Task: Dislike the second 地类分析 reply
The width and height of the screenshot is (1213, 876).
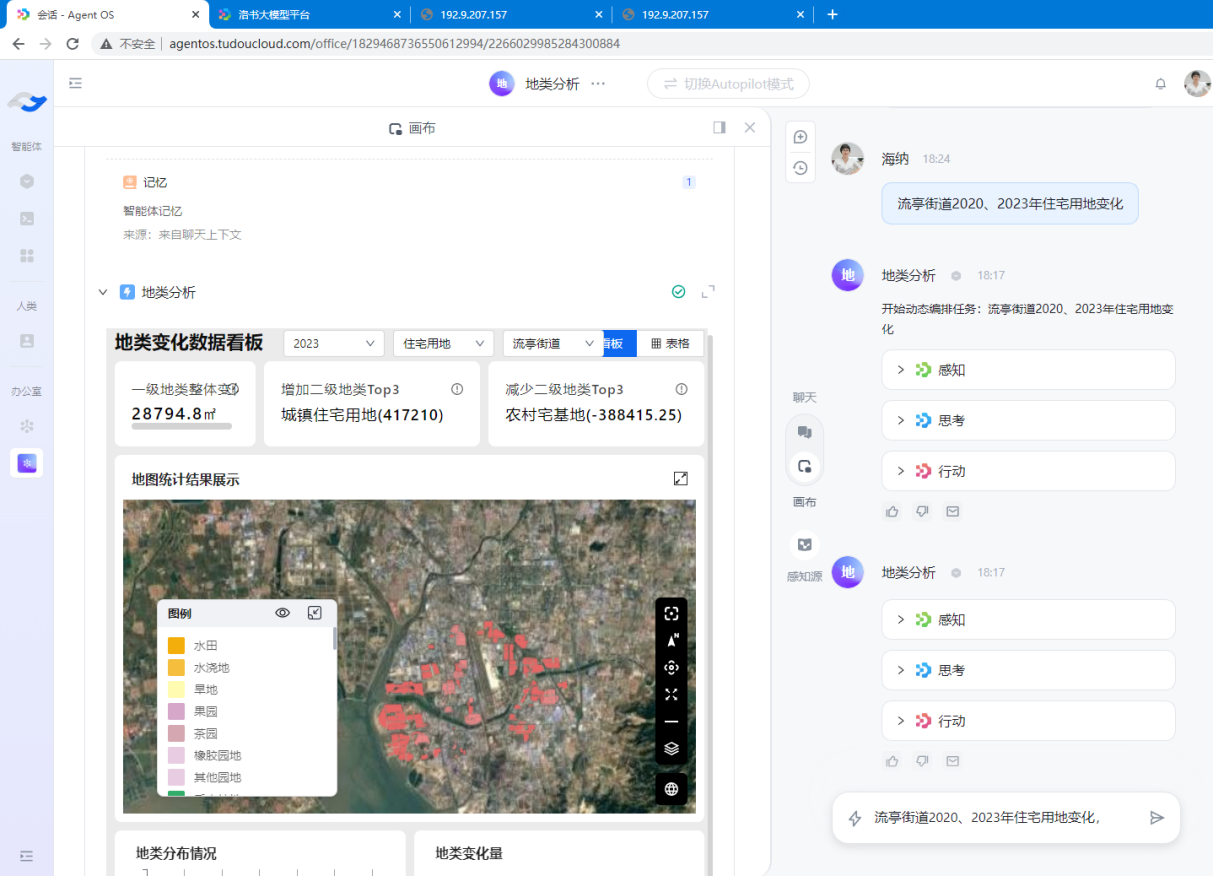Action: pyautogui.click(x=922, y=761)
